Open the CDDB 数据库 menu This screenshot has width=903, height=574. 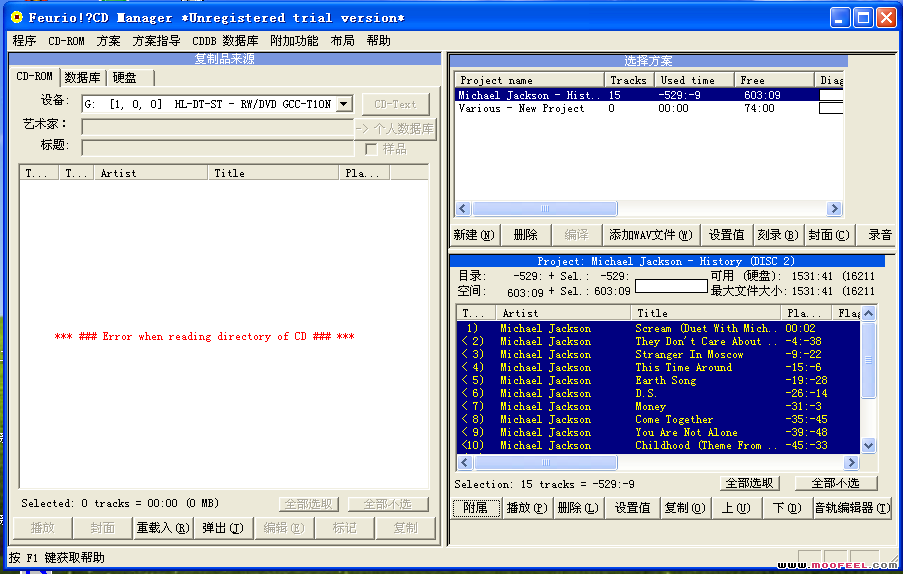[x=225, y=41]
